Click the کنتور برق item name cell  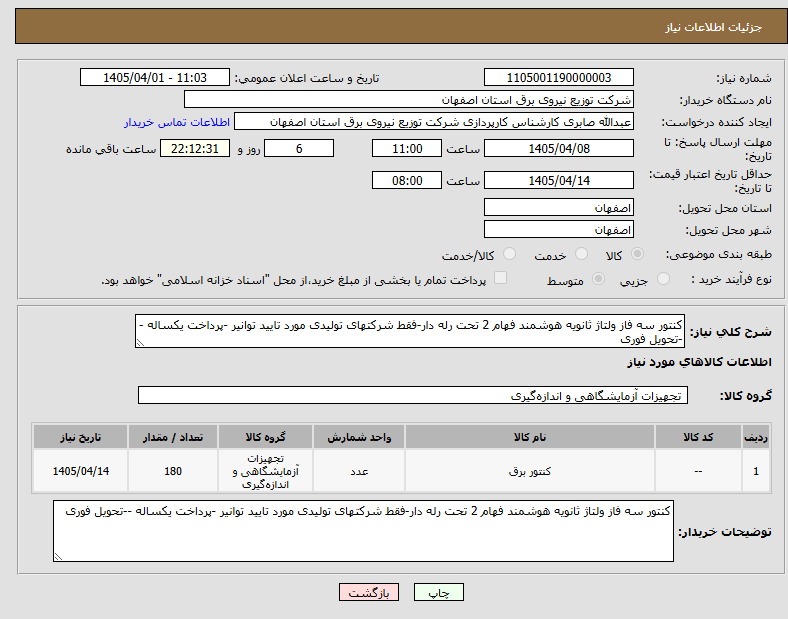[530, 471]
